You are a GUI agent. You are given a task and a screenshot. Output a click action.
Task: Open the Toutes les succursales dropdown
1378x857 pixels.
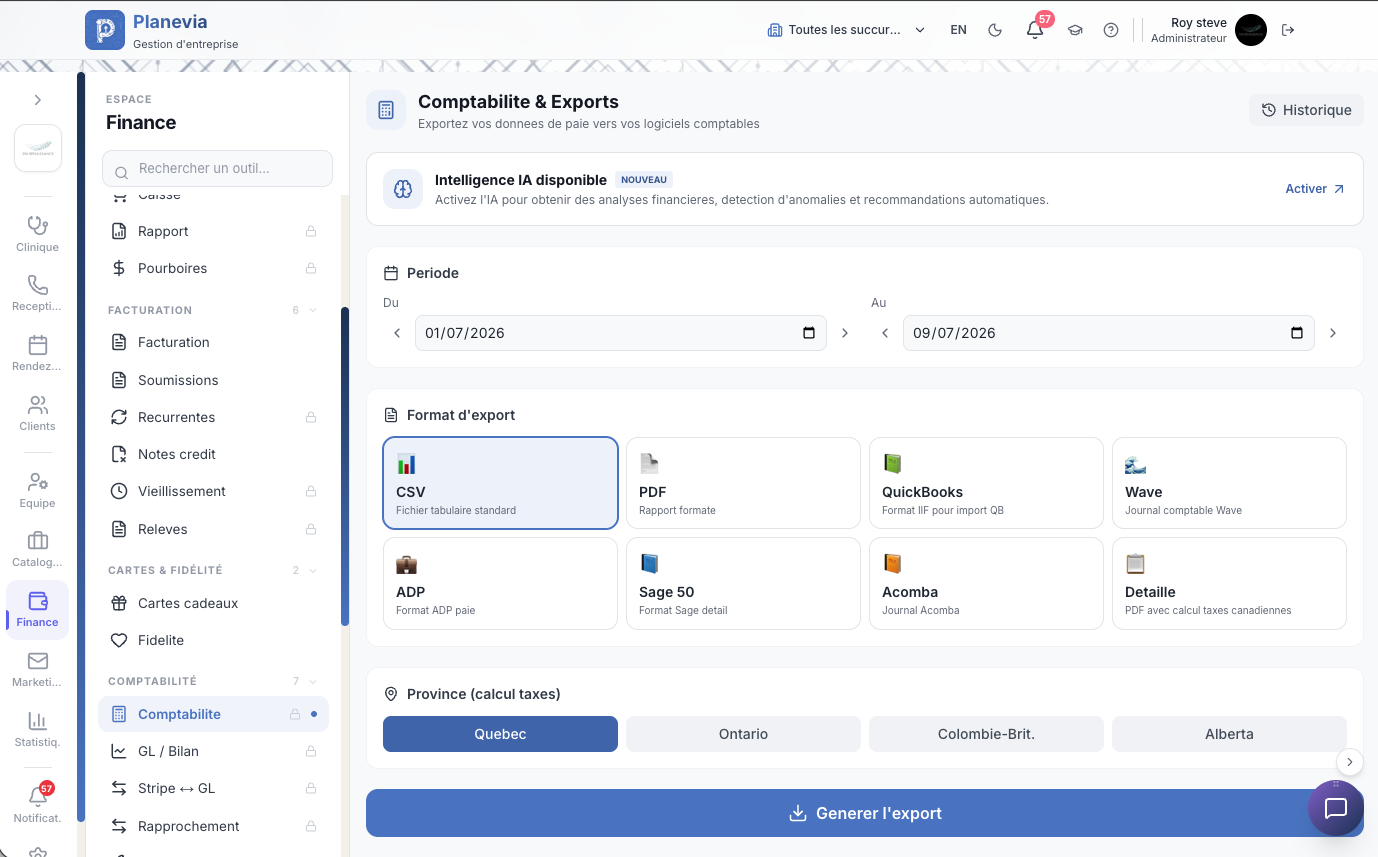[x=846, y=30]
